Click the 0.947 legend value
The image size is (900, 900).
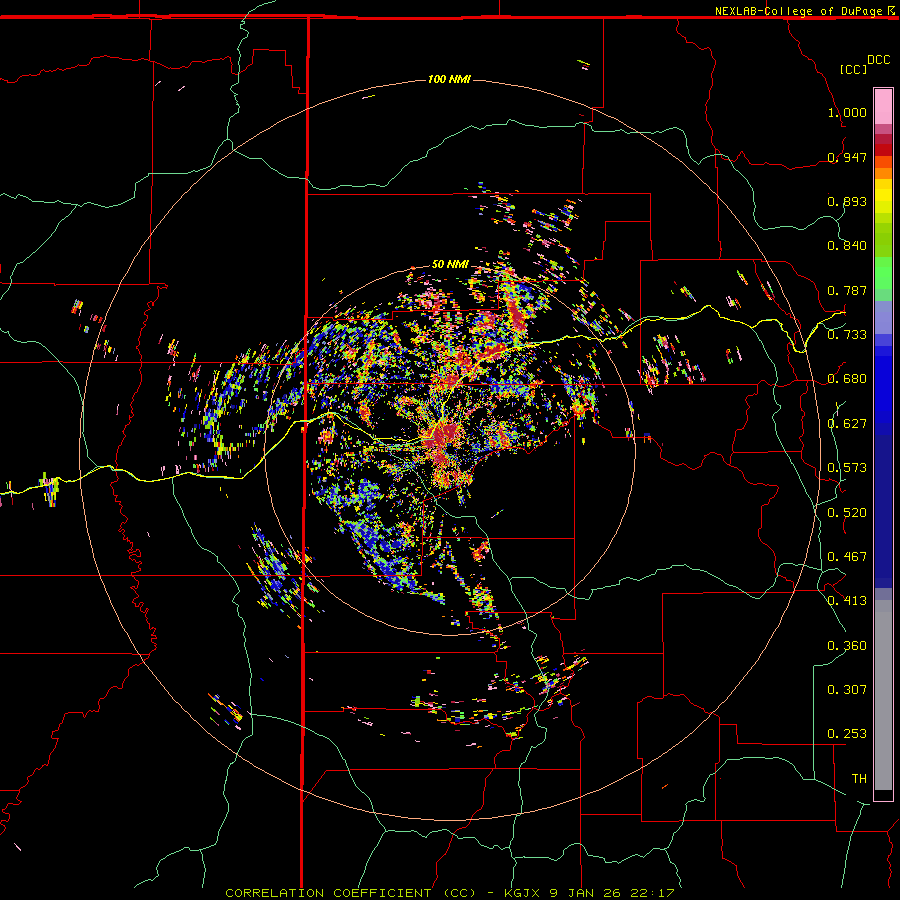[x=847, y=157]
